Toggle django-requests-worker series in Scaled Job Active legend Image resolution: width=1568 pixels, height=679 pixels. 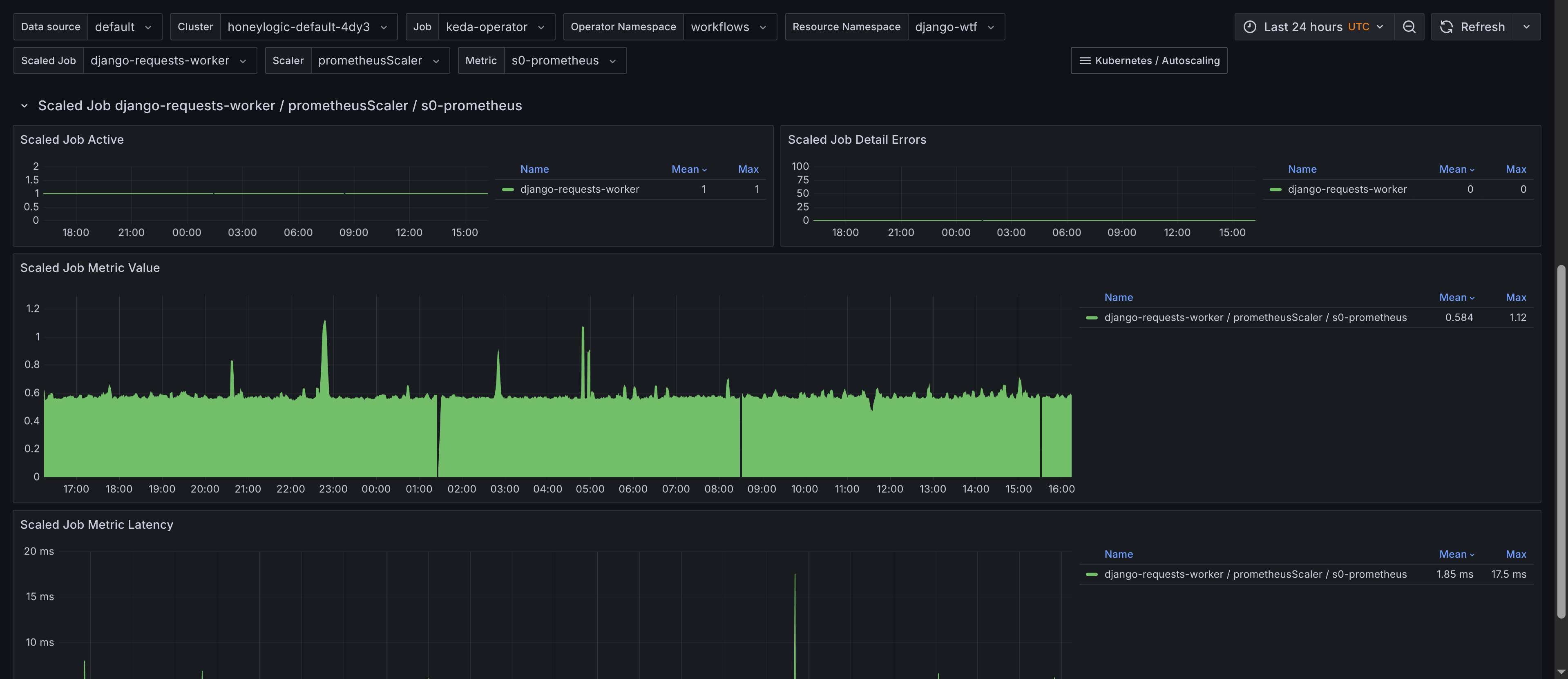click(x=579, y=189)
